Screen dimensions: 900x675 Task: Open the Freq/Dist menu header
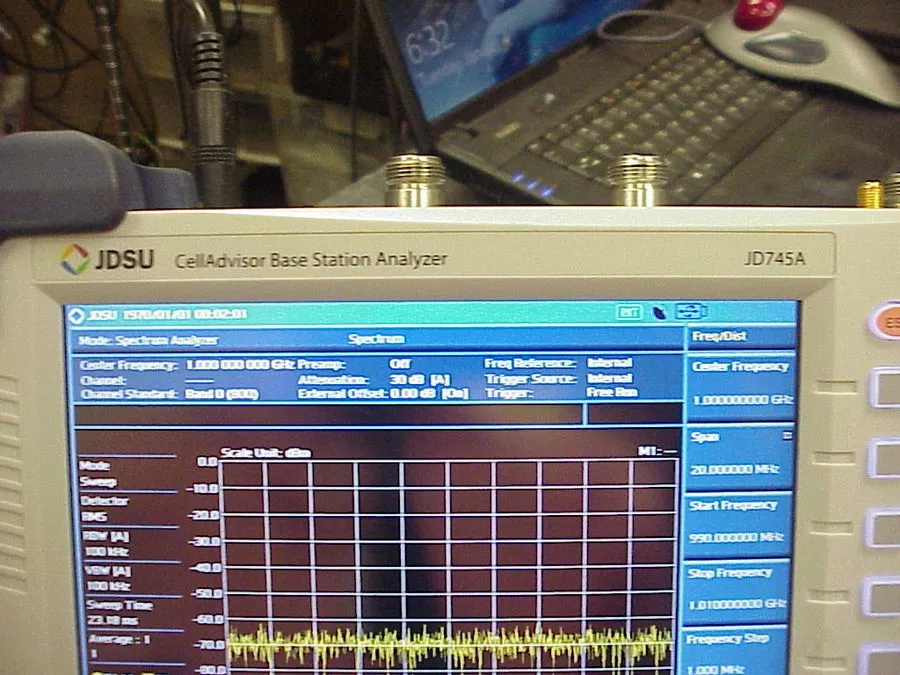(x=740, y=336)
